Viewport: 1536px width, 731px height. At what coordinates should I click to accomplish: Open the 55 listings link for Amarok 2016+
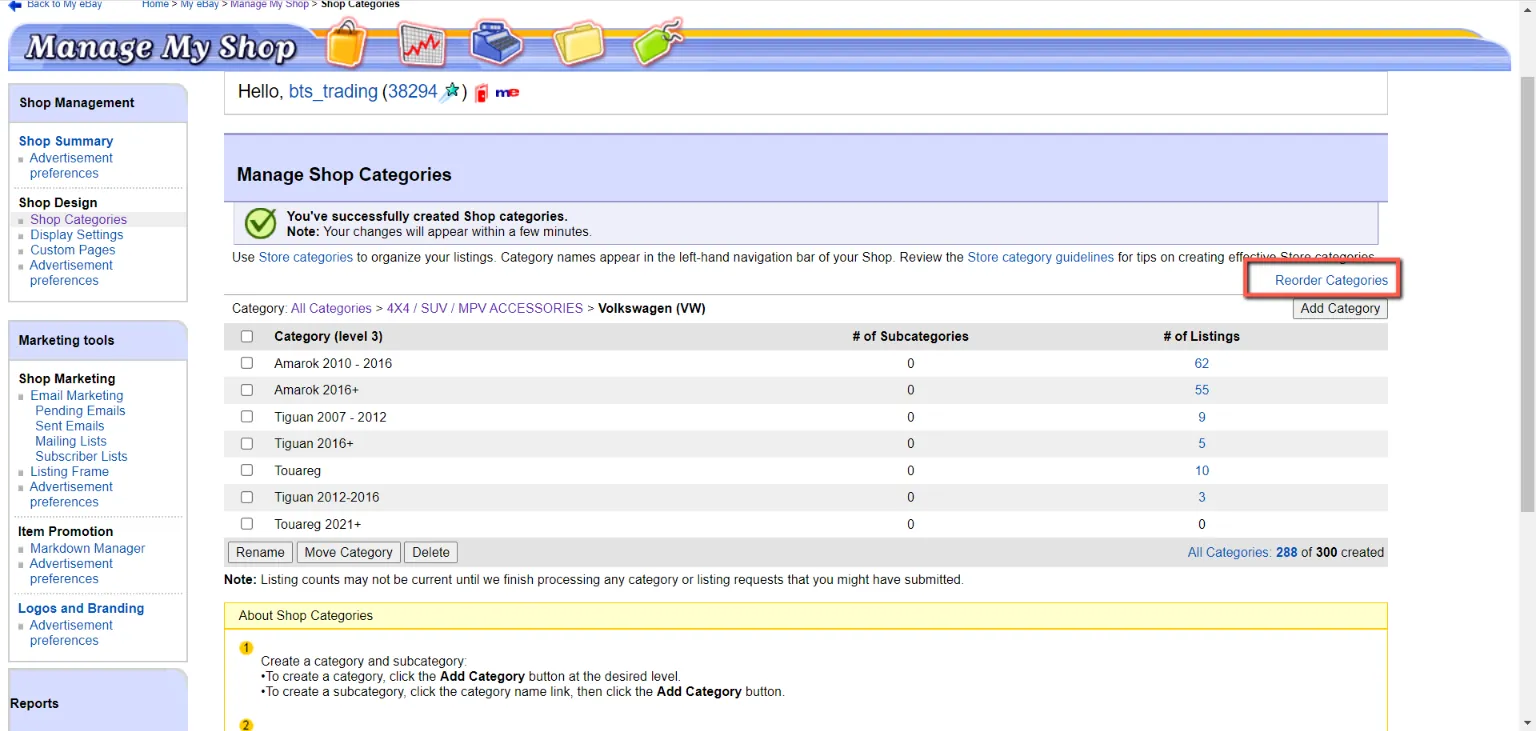coord(1202,390)
